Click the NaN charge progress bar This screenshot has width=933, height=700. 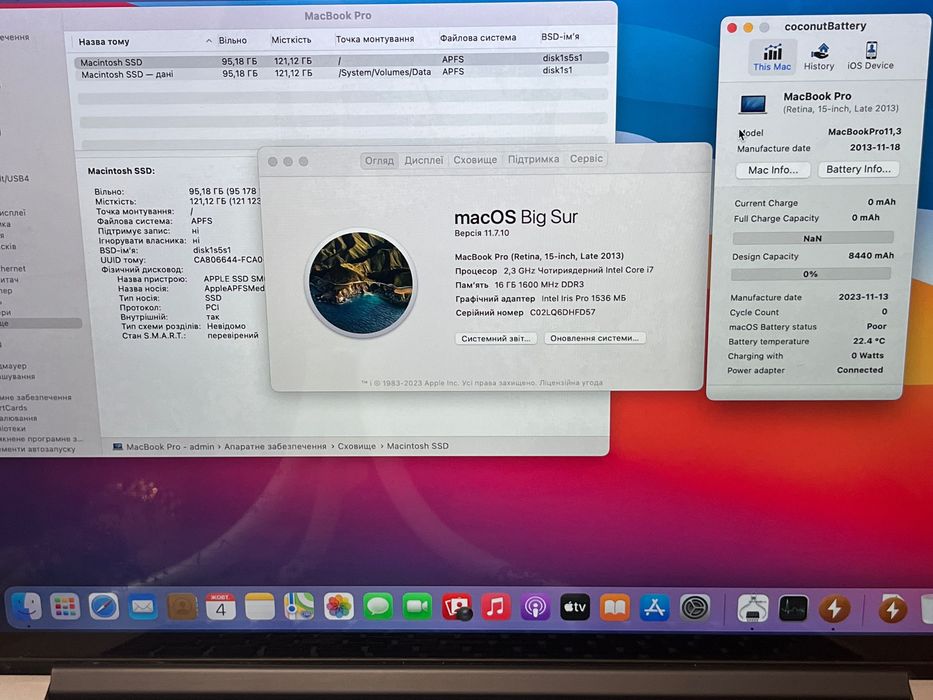[x=812, y=238]
